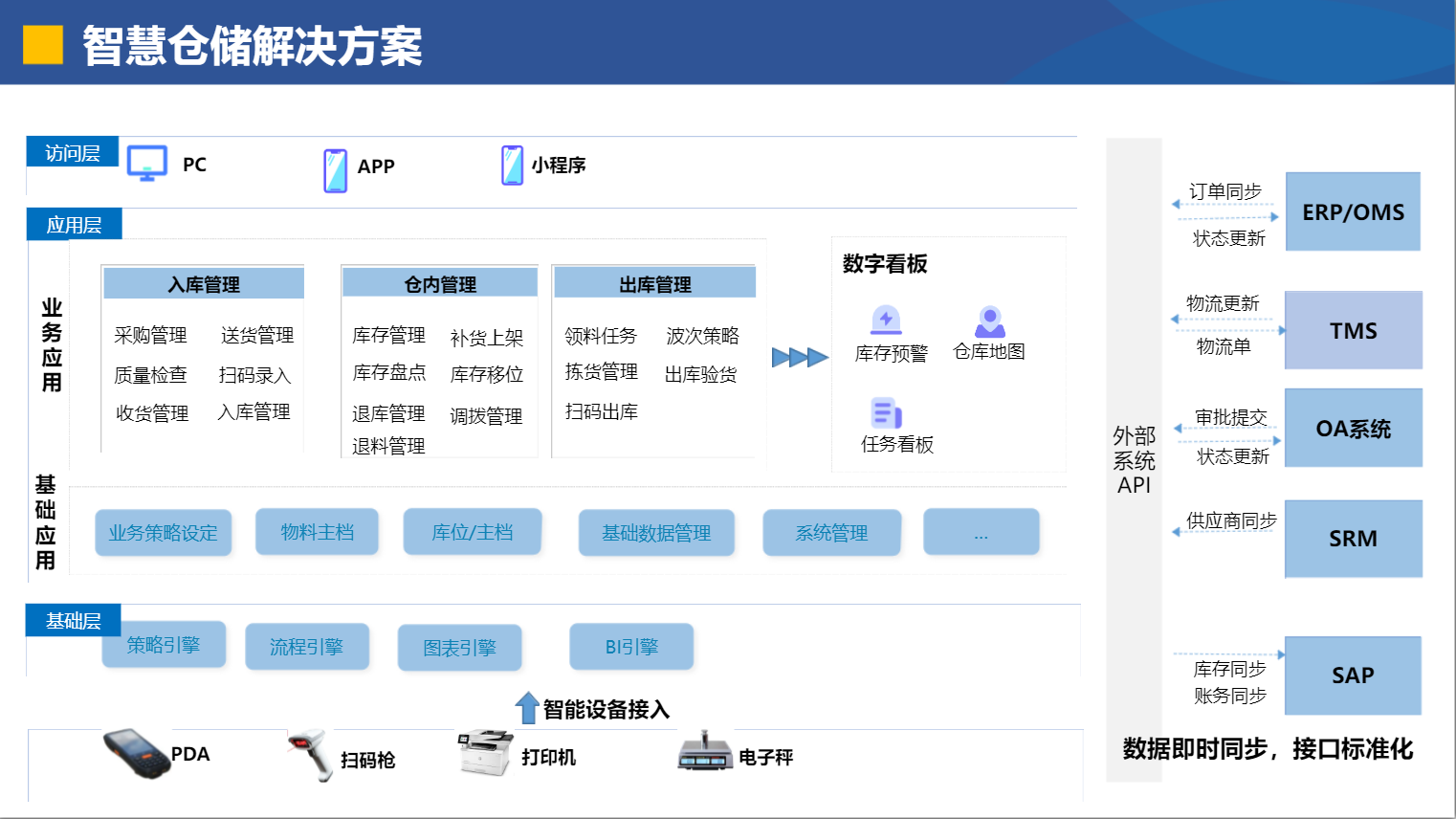Click the APP phone icon
1456x819 pixels.
click(x=335, y=170)
